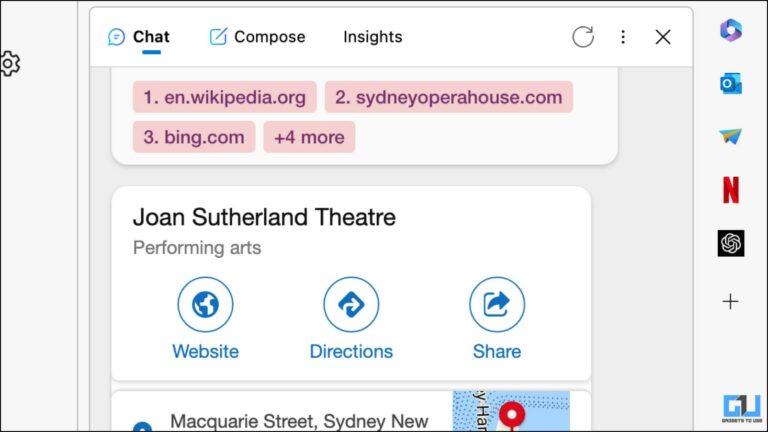768x432 pixels.
Task: Open the bing.com source link
Action: [x=193, y=137]
